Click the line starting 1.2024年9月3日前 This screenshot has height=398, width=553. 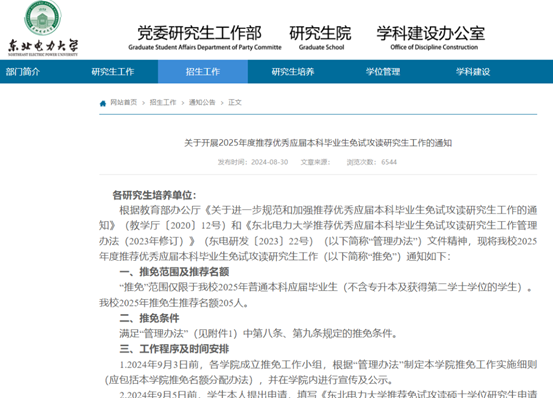point(328,365)
